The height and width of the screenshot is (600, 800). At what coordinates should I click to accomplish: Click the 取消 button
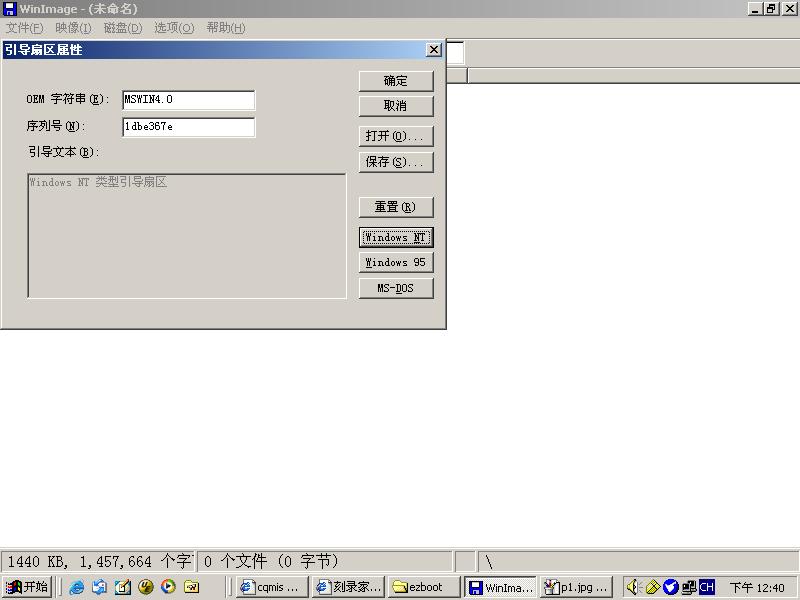pyautogui.click(x=396, y=106)
